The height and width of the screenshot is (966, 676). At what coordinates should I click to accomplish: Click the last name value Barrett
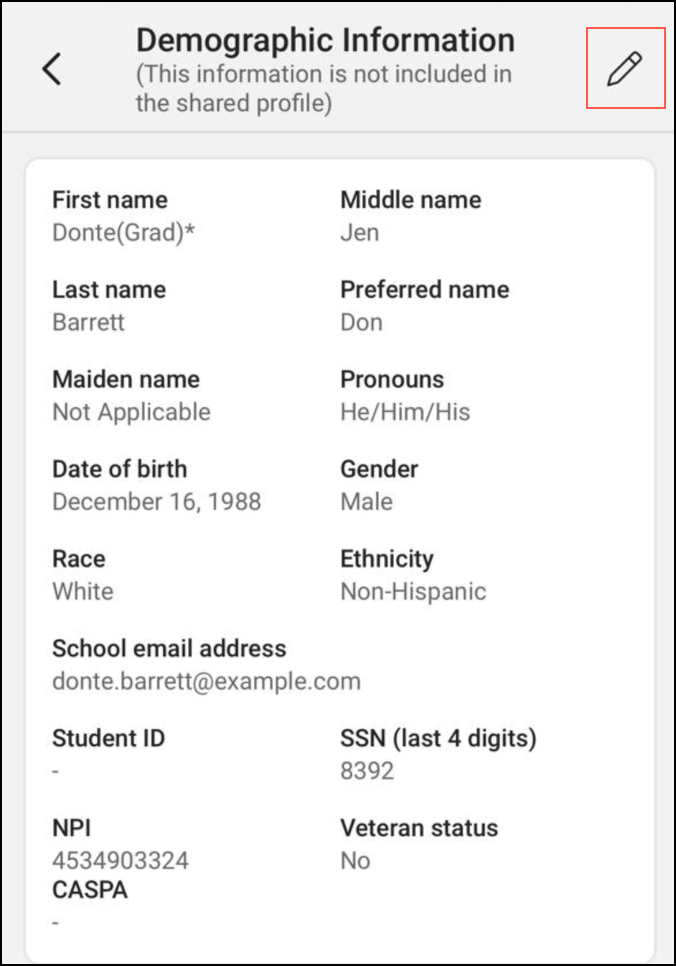point(89,323)
